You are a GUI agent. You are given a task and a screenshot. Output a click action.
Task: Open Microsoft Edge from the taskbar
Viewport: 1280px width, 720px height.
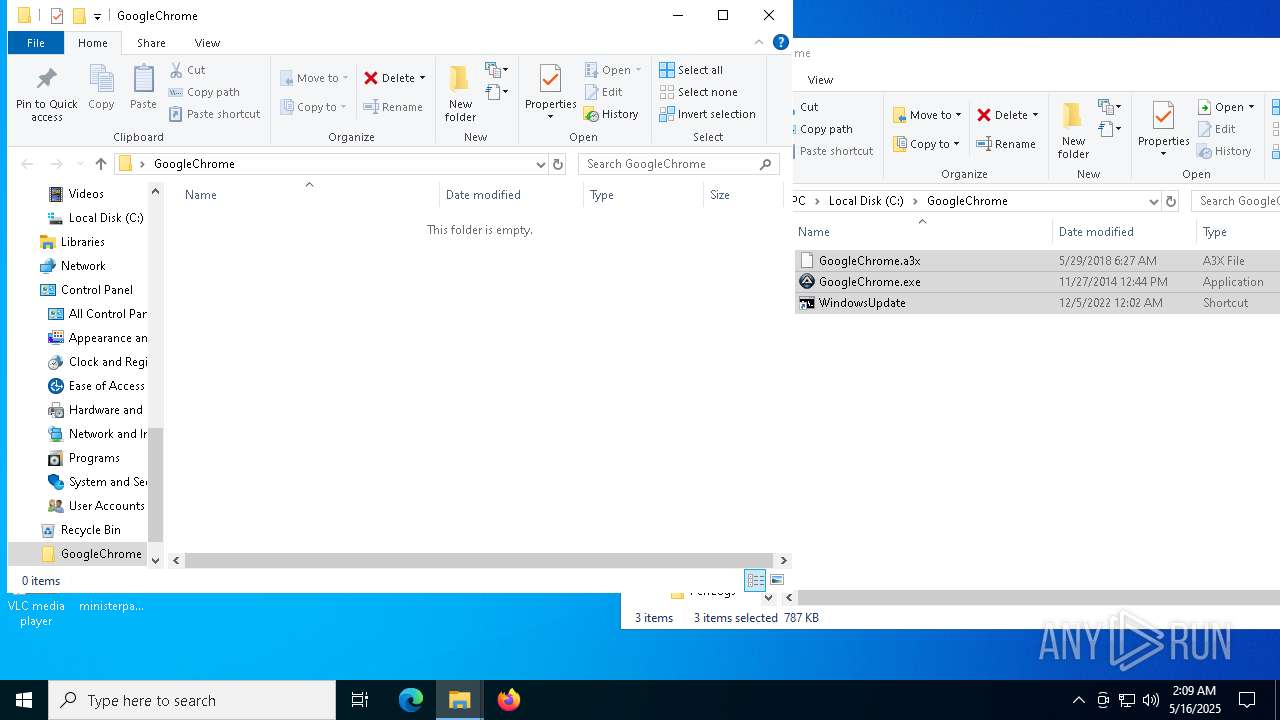(411, 700)
